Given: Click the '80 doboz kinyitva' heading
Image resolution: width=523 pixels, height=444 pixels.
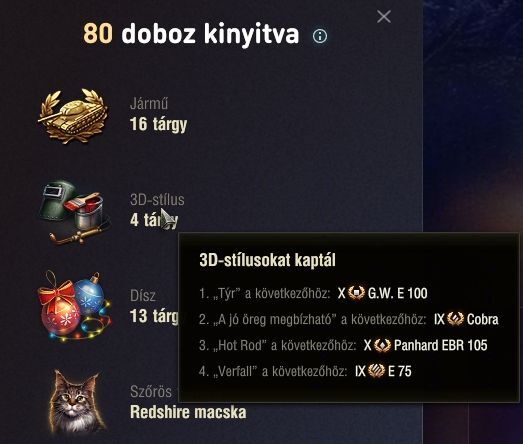Looking at the screenshot, I should coord(191,34).
